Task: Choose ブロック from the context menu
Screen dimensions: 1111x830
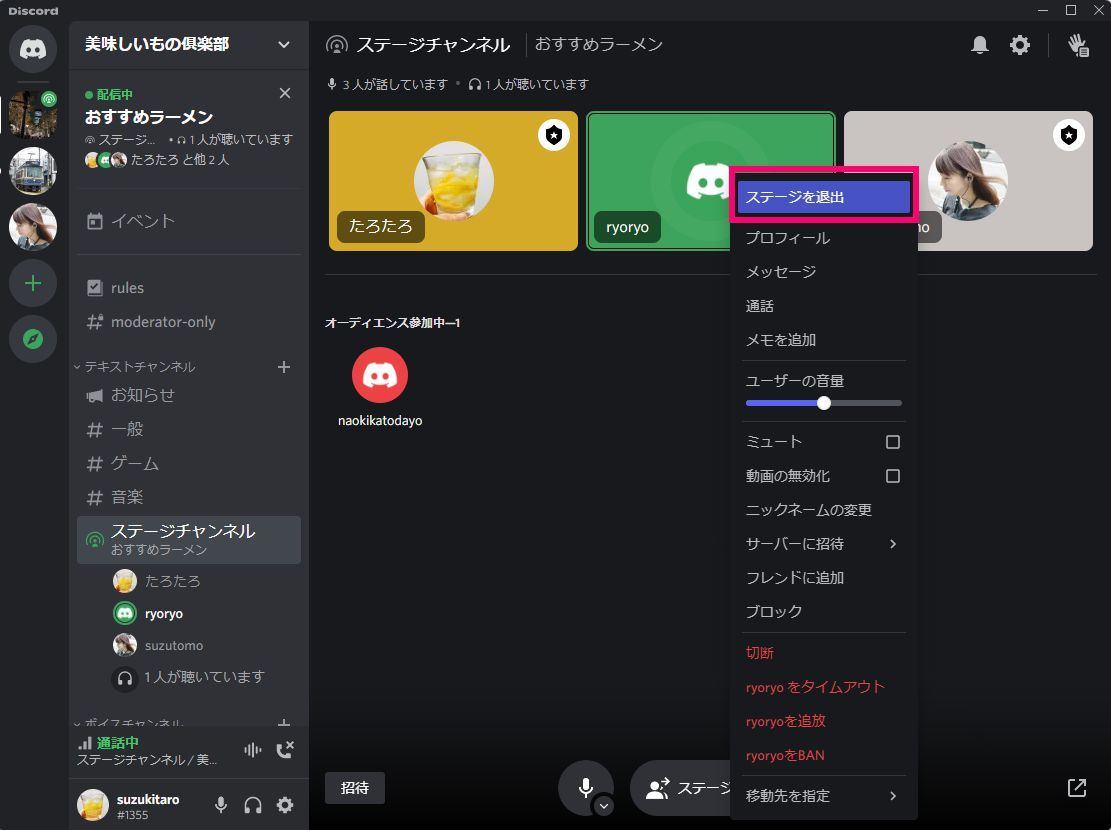Action: coord(823,611)
